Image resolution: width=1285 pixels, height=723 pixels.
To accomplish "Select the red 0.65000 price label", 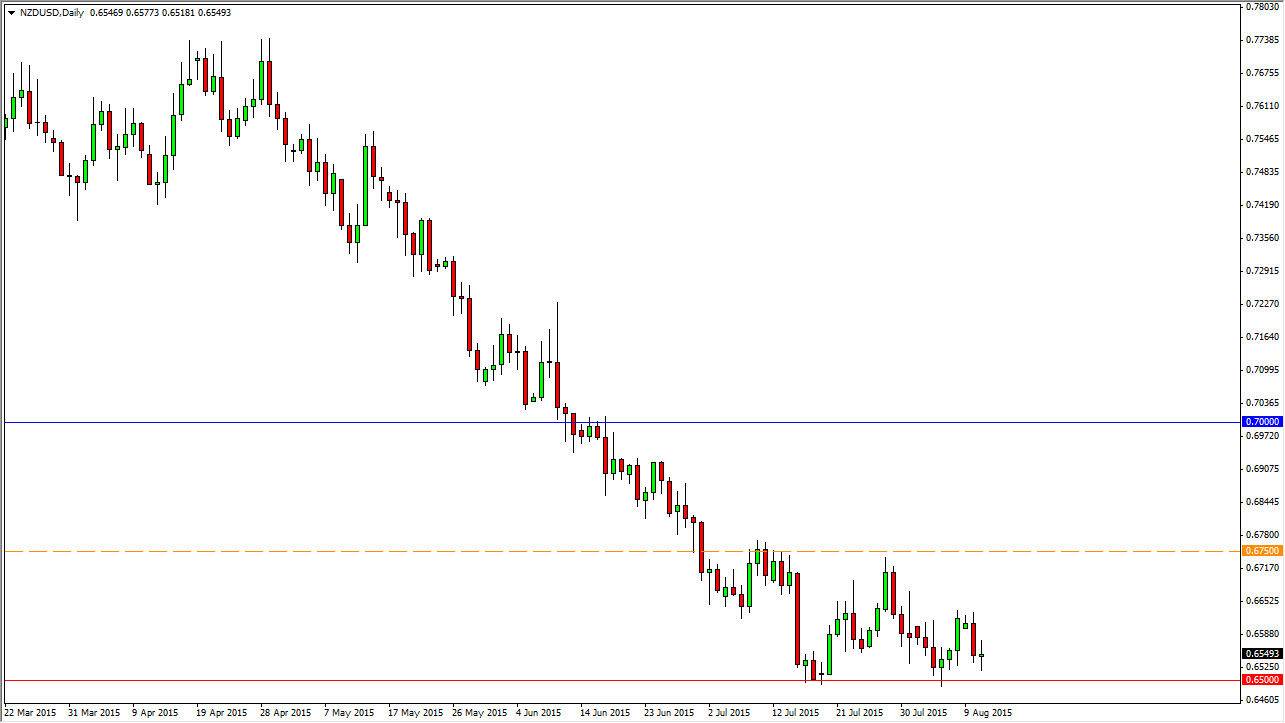I will (x=1261, y=680).
